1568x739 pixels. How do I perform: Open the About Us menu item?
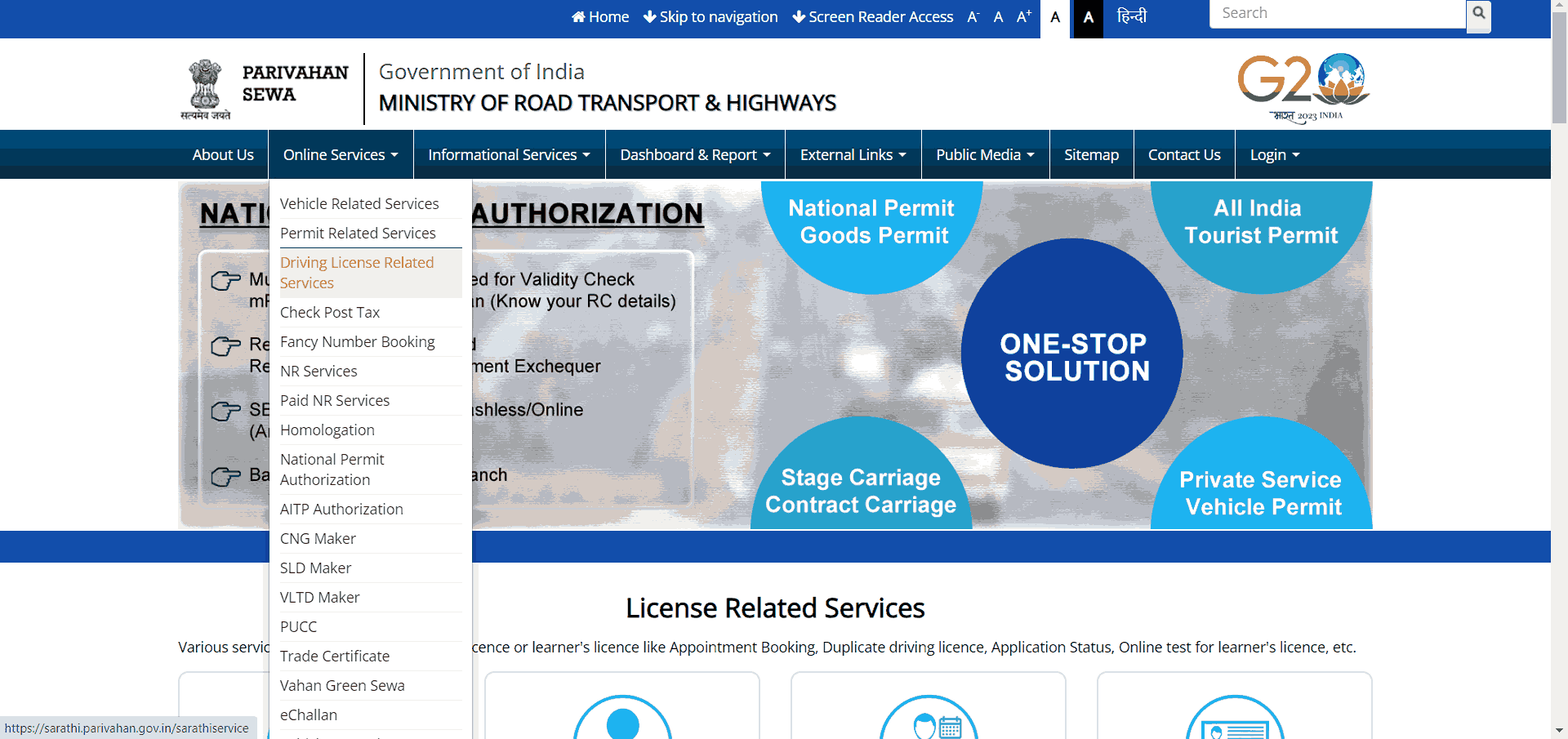223,155
